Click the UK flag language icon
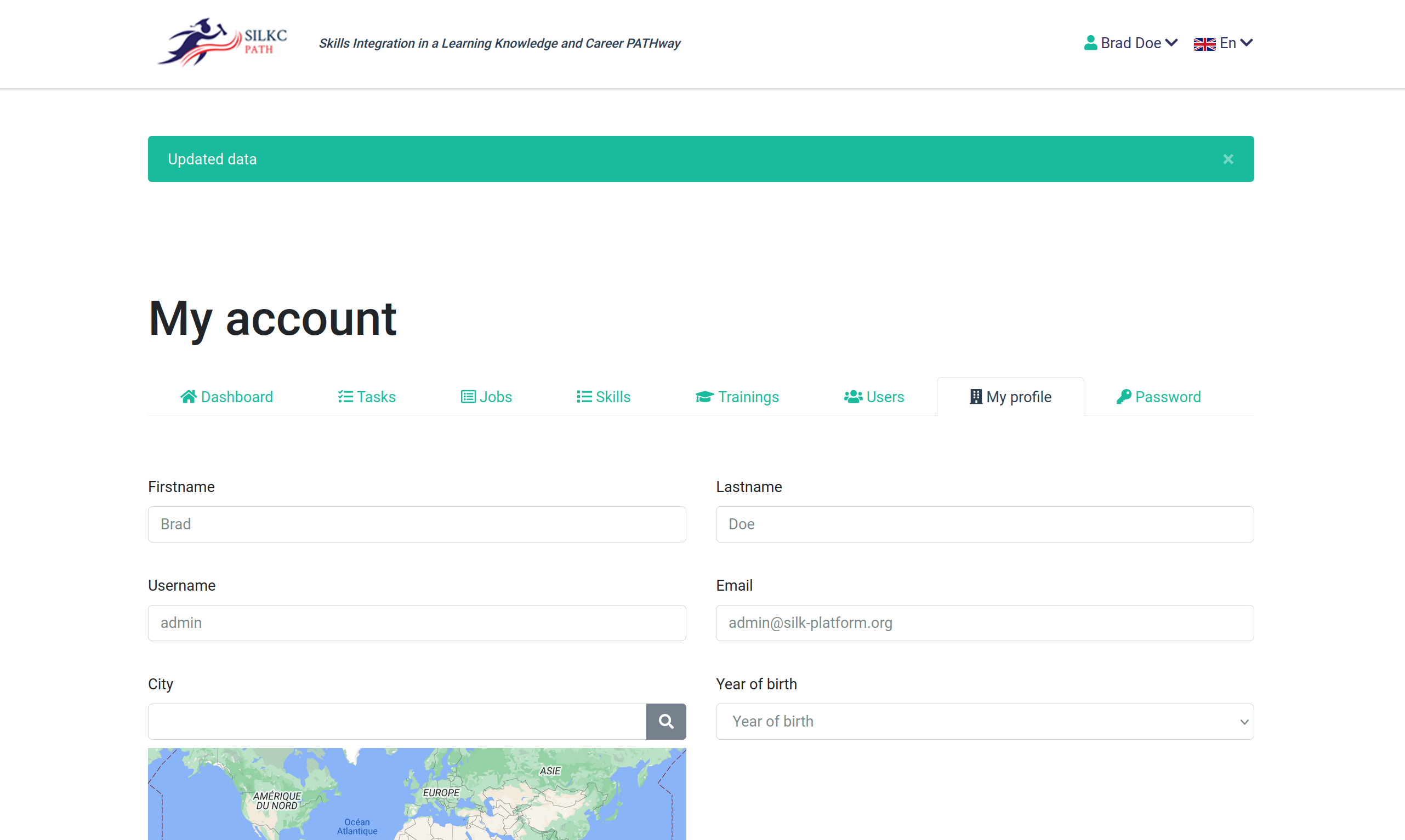Screen dimensions: 1405x840 pyautogui.click(x=1204, y=43)
